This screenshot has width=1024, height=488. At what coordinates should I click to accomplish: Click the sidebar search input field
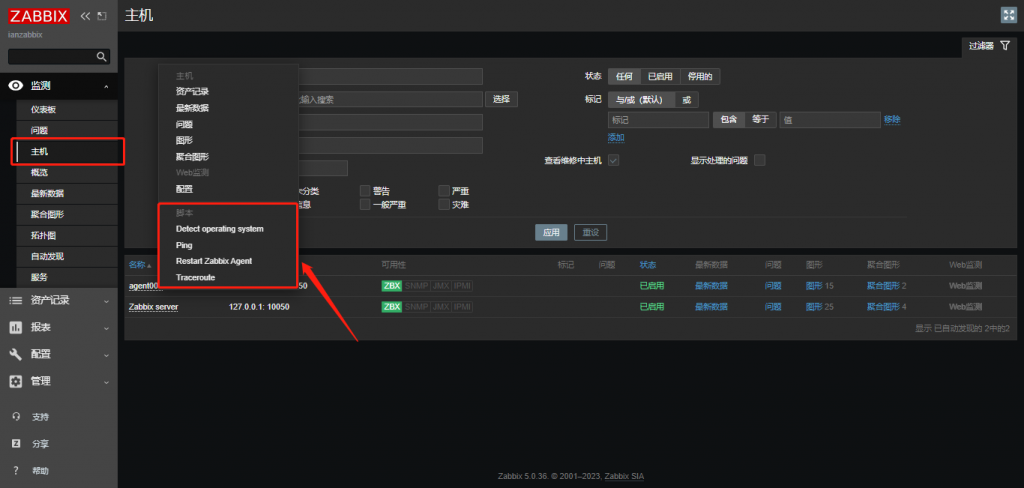52,57
